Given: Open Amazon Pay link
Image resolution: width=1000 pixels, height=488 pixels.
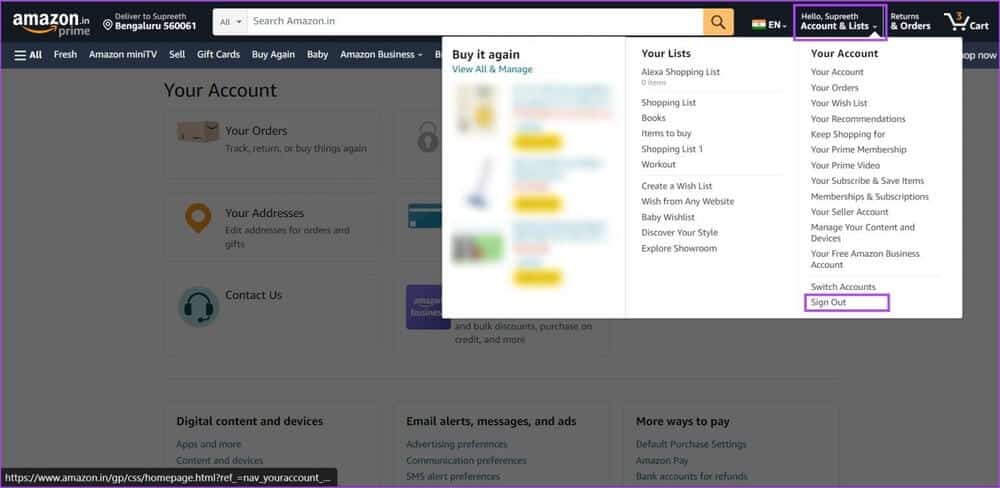Looking at the screenshot, I should [661, 461].
